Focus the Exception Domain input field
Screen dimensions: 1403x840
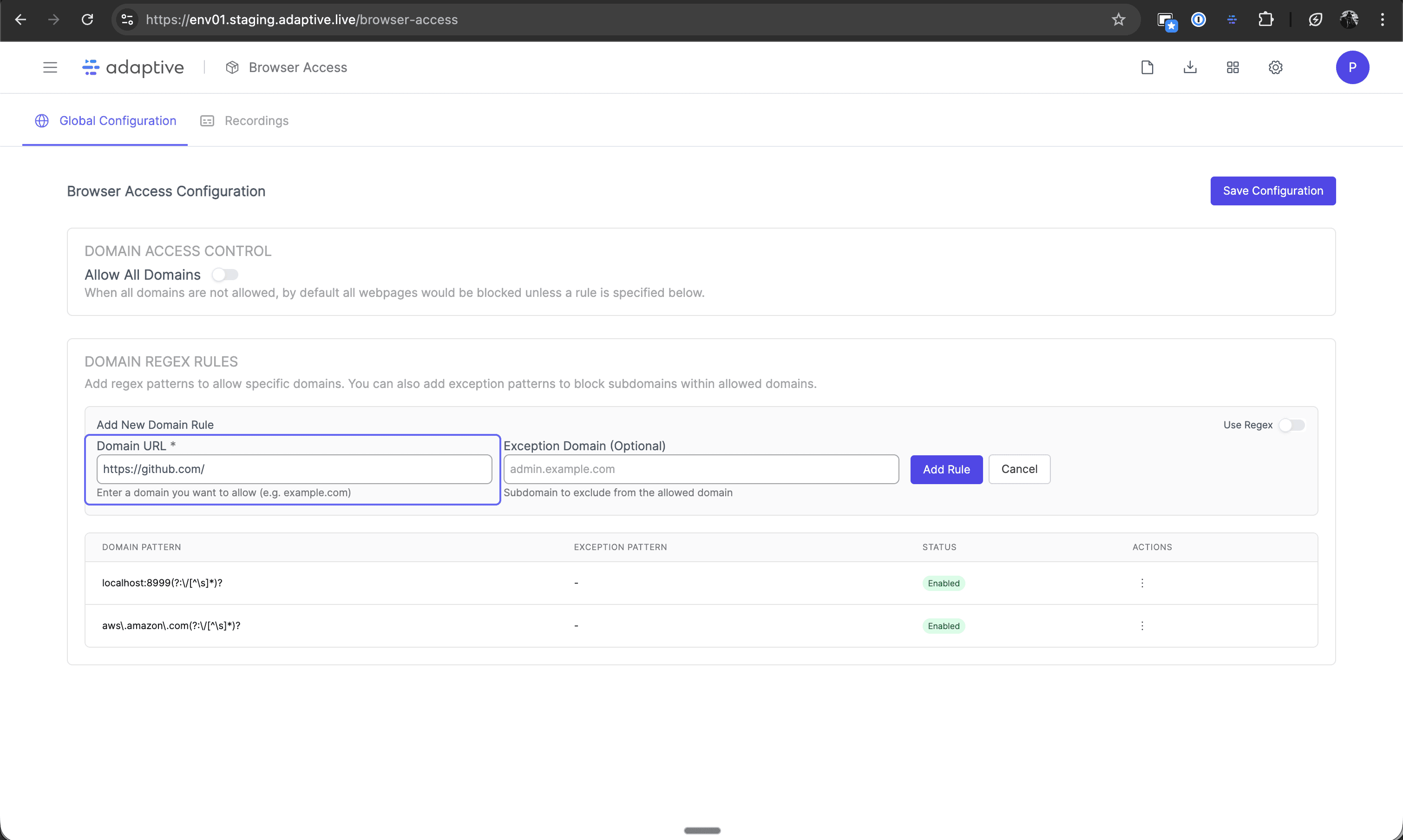(x=701, y=469)
